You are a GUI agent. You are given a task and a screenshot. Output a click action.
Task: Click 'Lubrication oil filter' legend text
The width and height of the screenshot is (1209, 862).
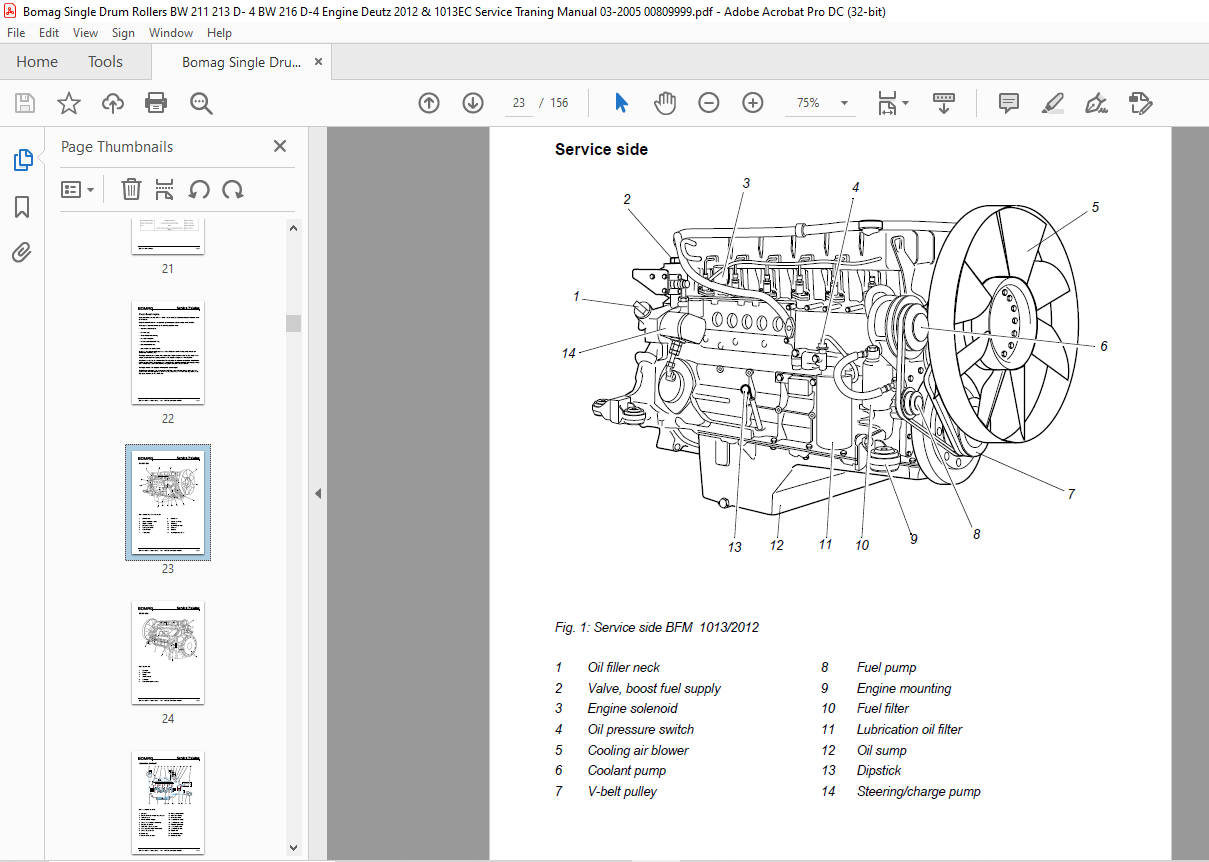click(x=909, y=730)
